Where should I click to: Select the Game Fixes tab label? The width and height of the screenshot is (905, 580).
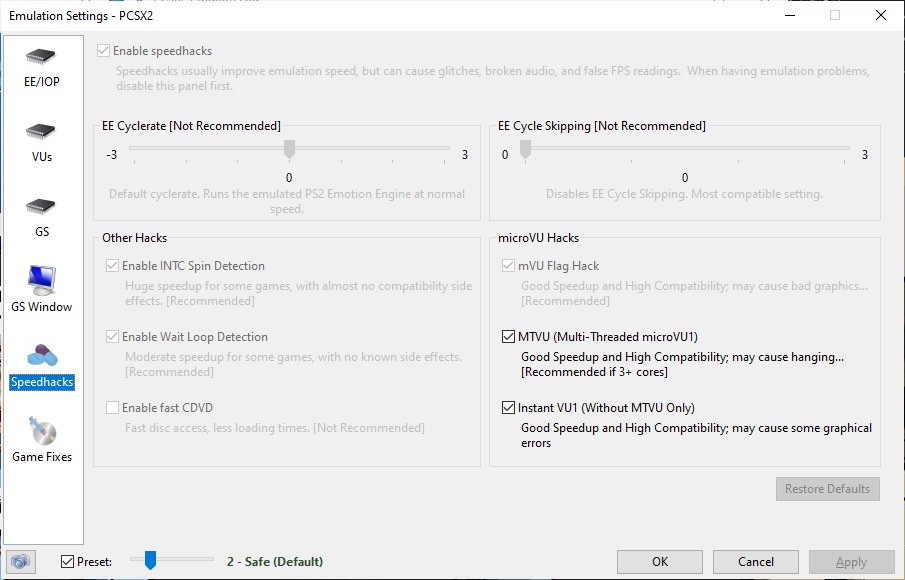click(x=42, y=457)
